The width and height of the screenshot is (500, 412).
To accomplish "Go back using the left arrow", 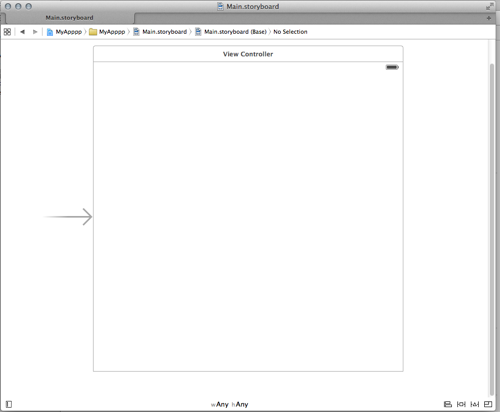I will click(x=22, y=32).
